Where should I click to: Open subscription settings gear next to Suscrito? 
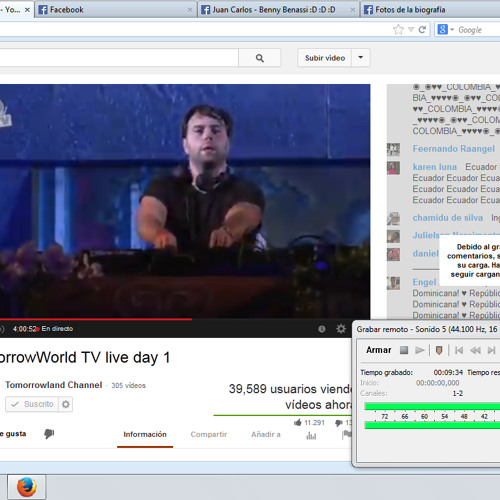66,404
